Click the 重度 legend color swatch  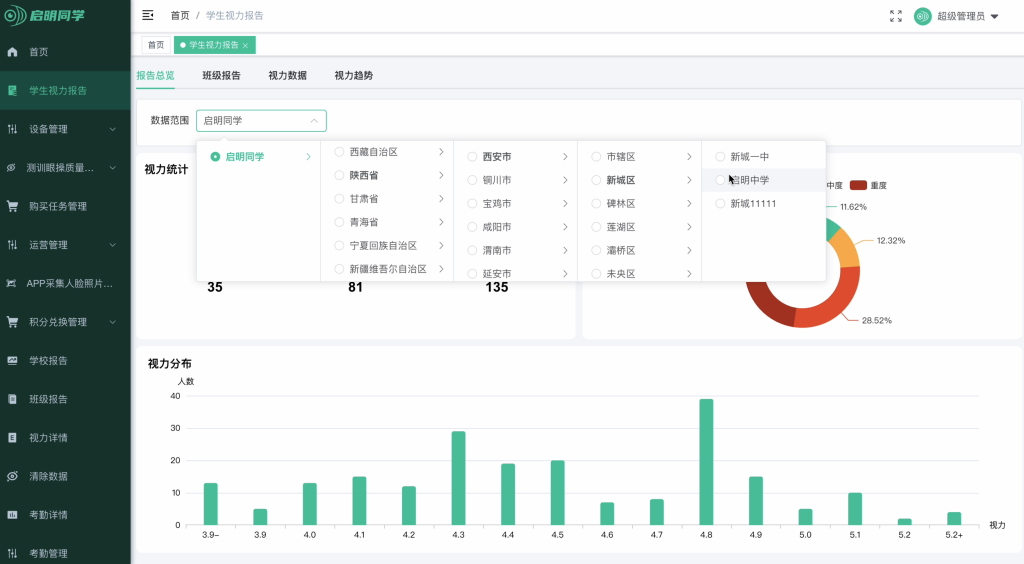click(x=858, y=185)
